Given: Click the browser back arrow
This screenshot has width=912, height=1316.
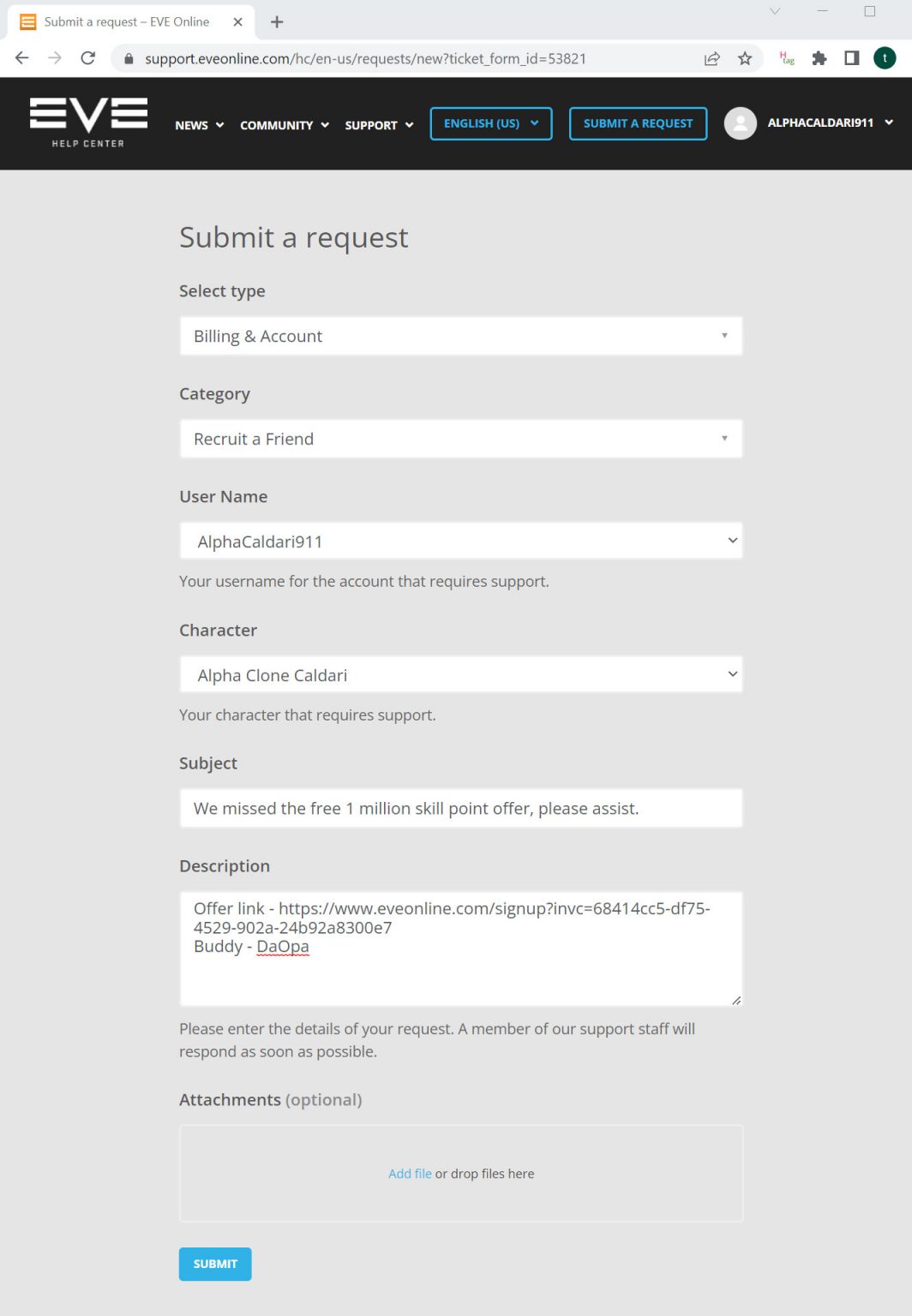Looking at the screenshot, I should (x=22, y=58).
